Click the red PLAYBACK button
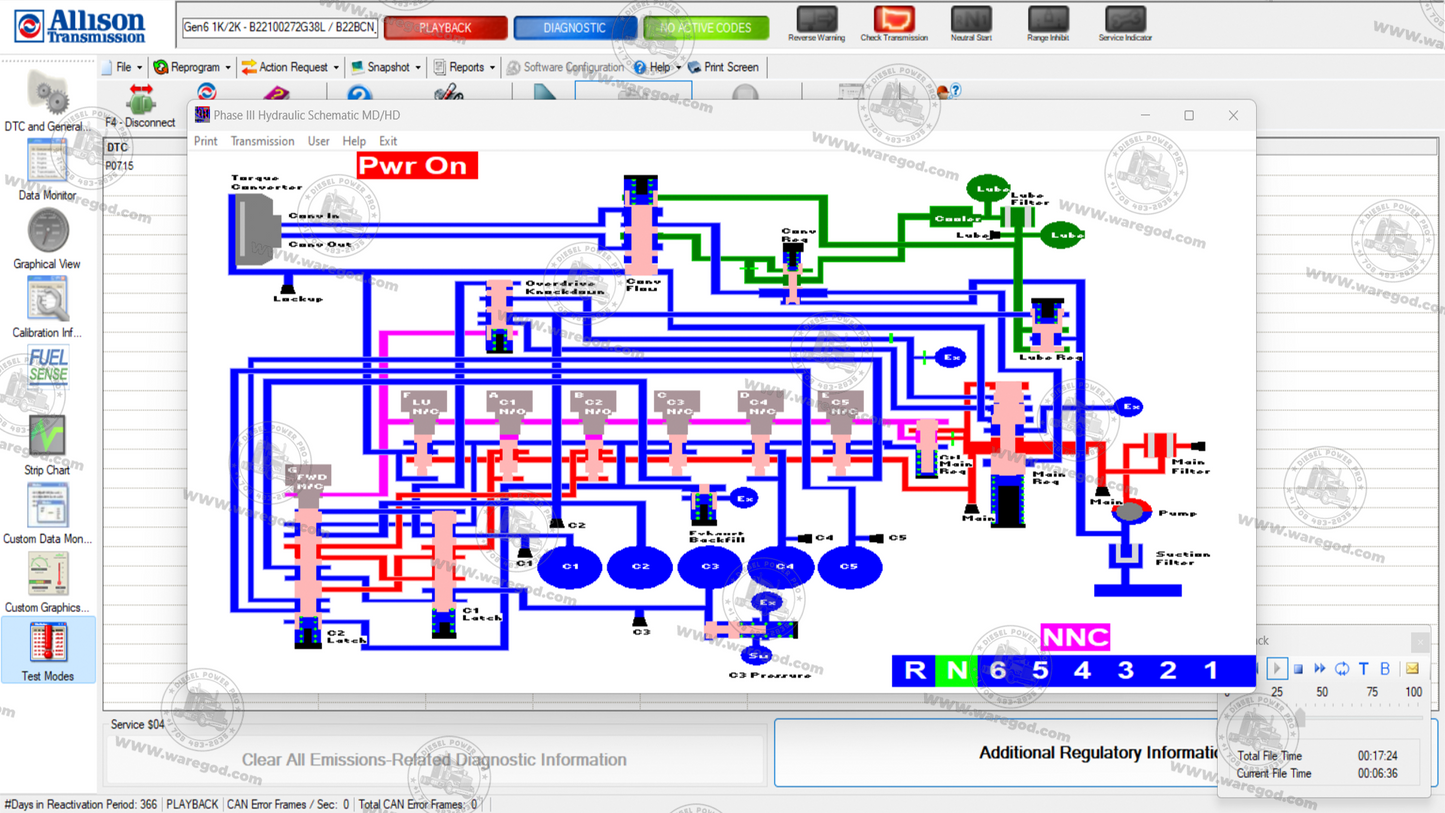This screenshot has width=1445, height=813. 445,28
